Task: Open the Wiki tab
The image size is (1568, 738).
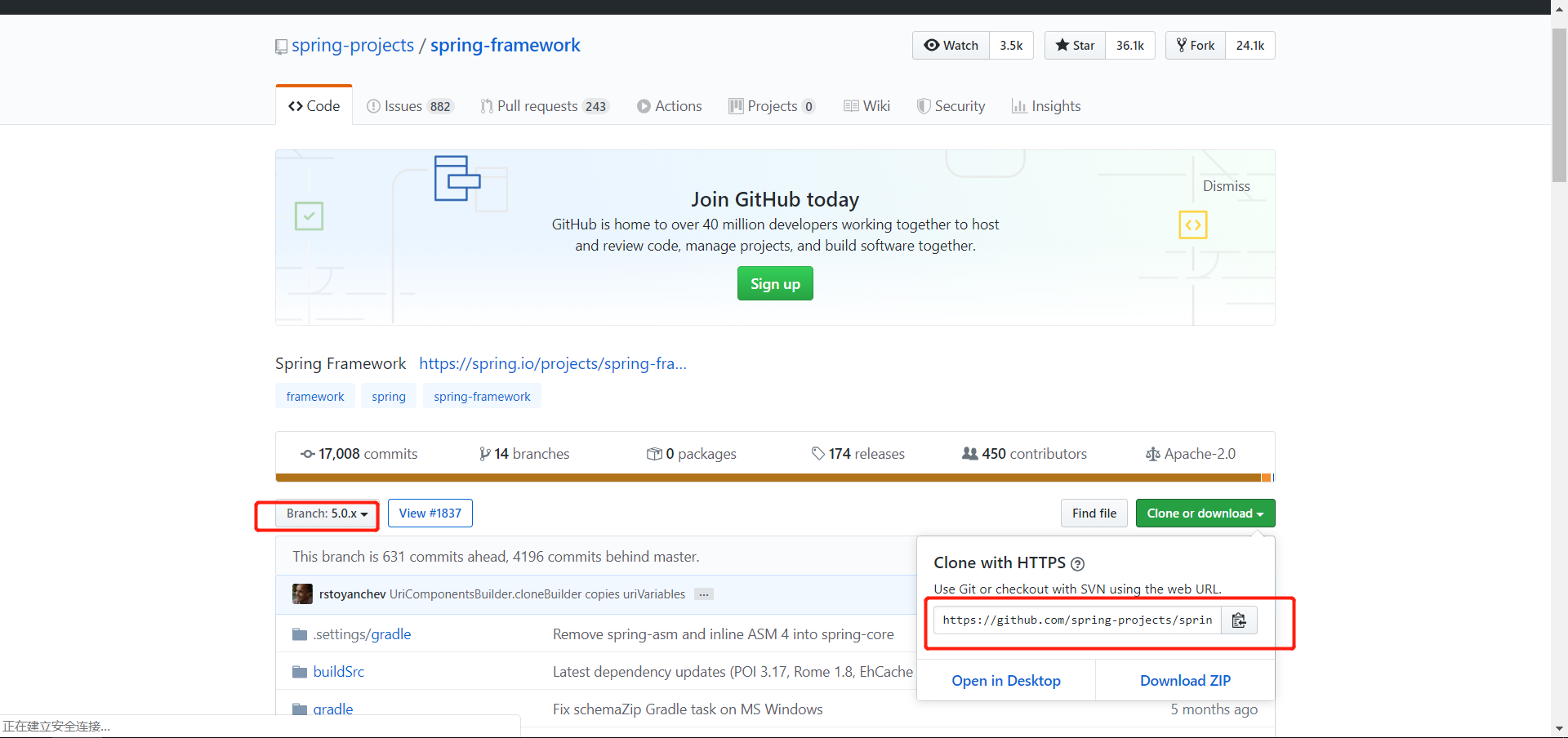Action: (866, 106)
